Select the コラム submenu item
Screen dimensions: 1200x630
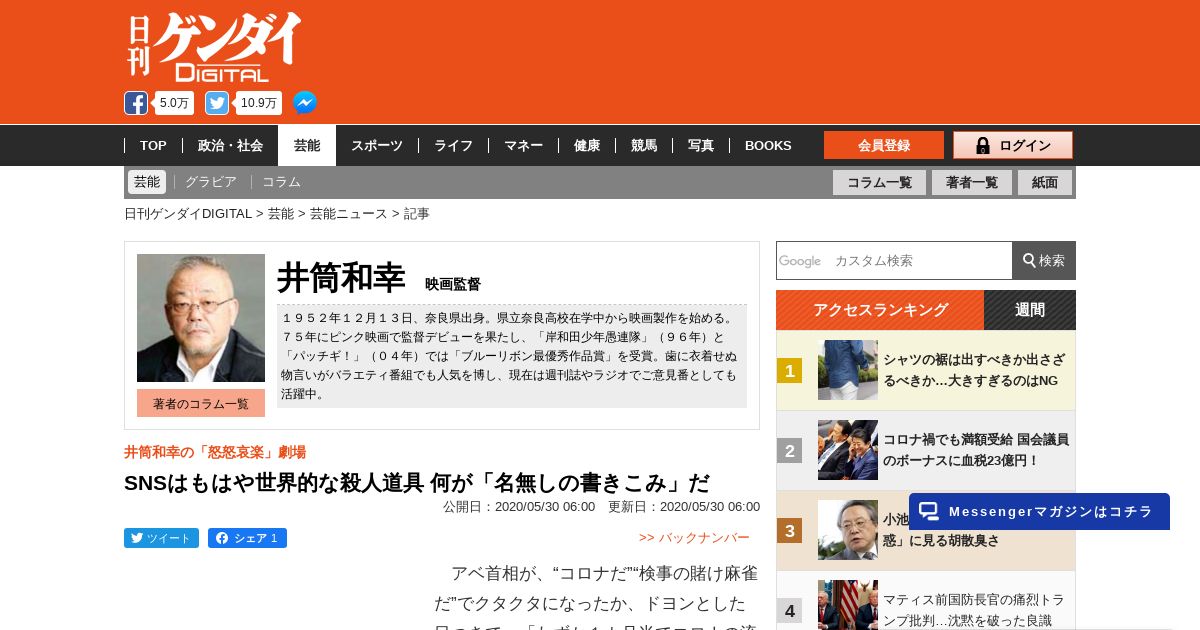coord(281,182)
